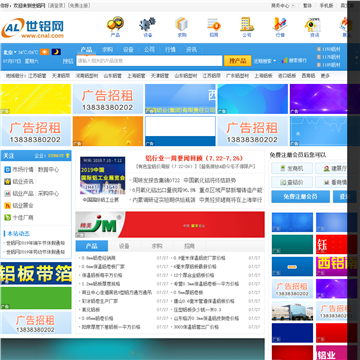This screenshot has height=360, width=360.
Task: Open headline 铝行业一周要闻回顾 (7.22-7.26)
Action: pyautogui.click(x=194, y=158)
